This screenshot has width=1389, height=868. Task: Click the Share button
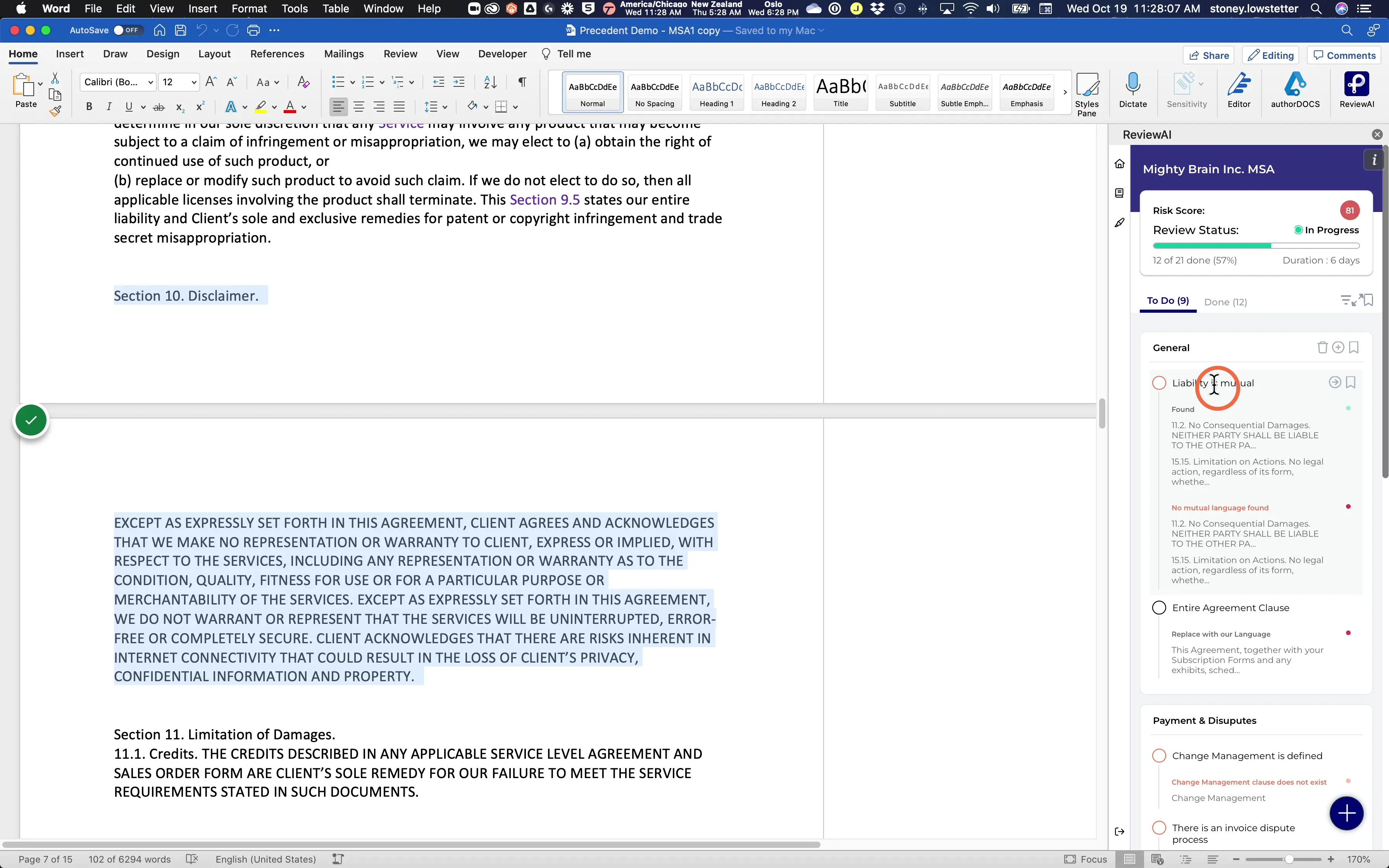[x=1208, y=55]
